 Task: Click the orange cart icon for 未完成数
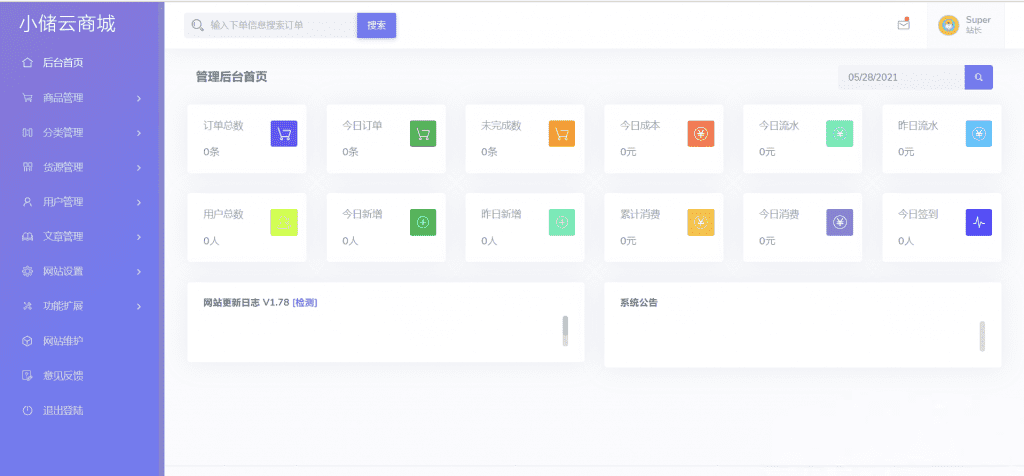[562, 133]
